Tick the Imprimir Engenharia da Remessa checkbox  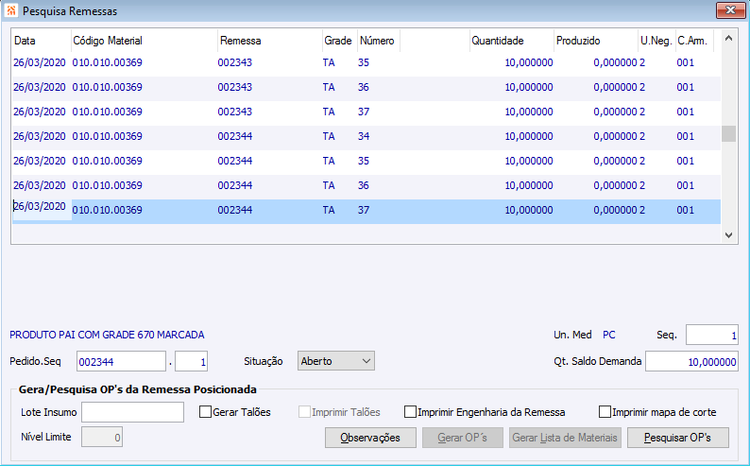click(410, 412)
